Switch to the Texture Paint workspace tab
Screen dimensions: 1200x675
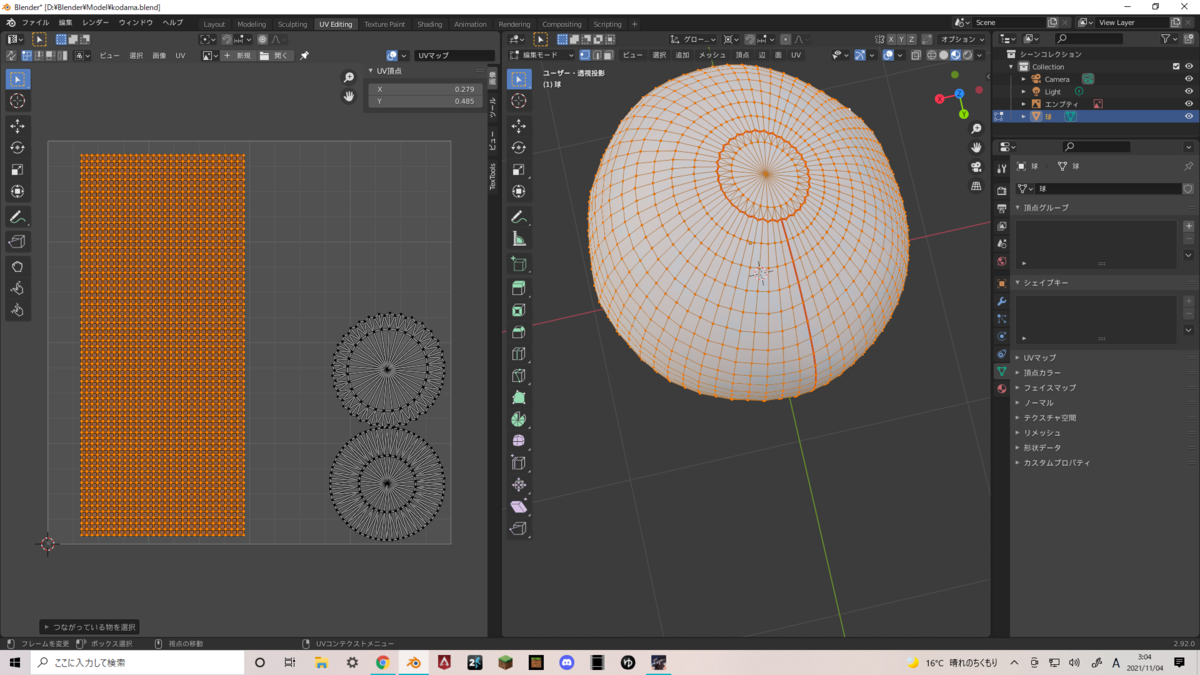click(385, 24)
